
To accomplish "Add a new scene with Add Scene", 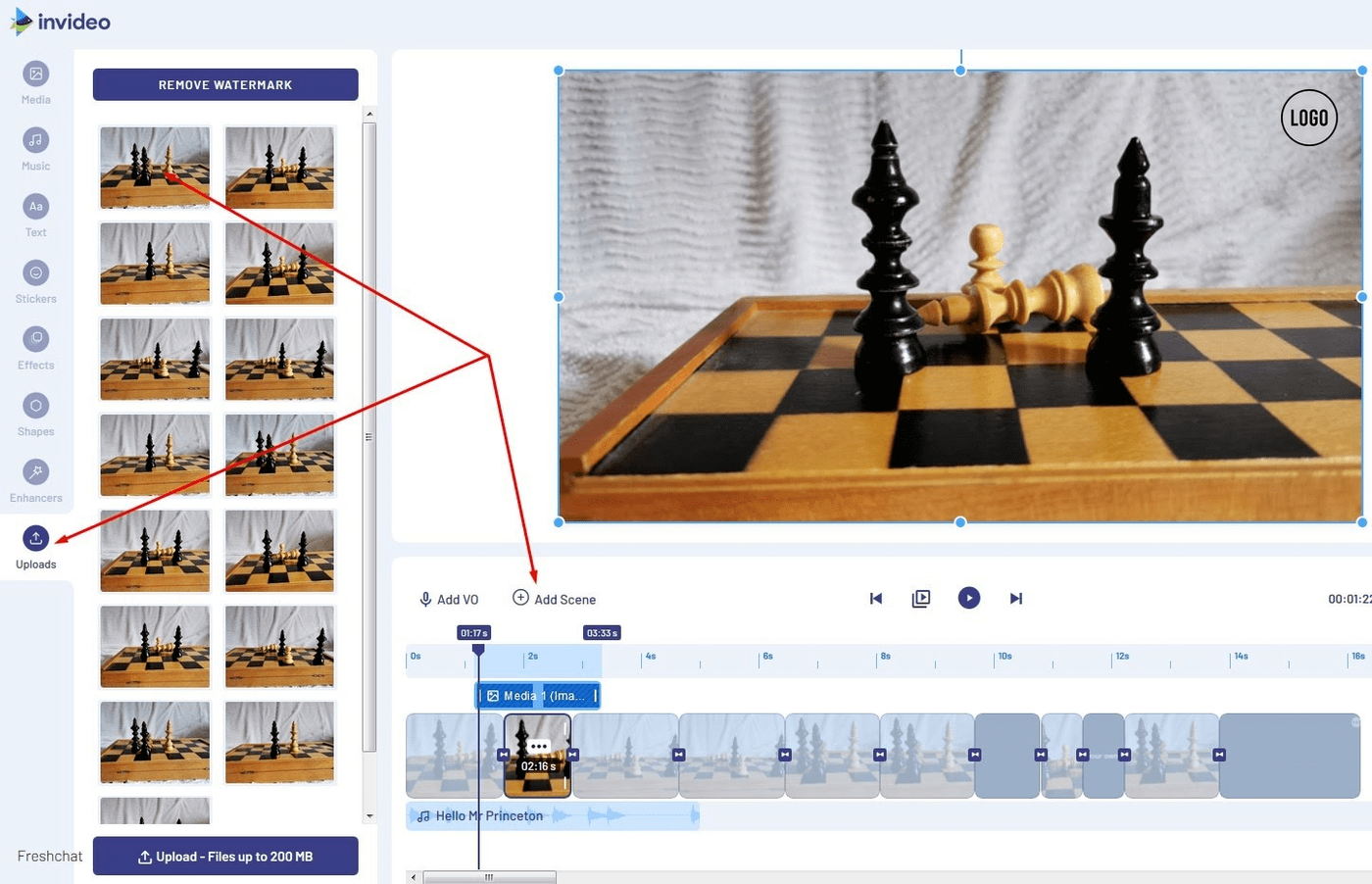I will [555, 599].
